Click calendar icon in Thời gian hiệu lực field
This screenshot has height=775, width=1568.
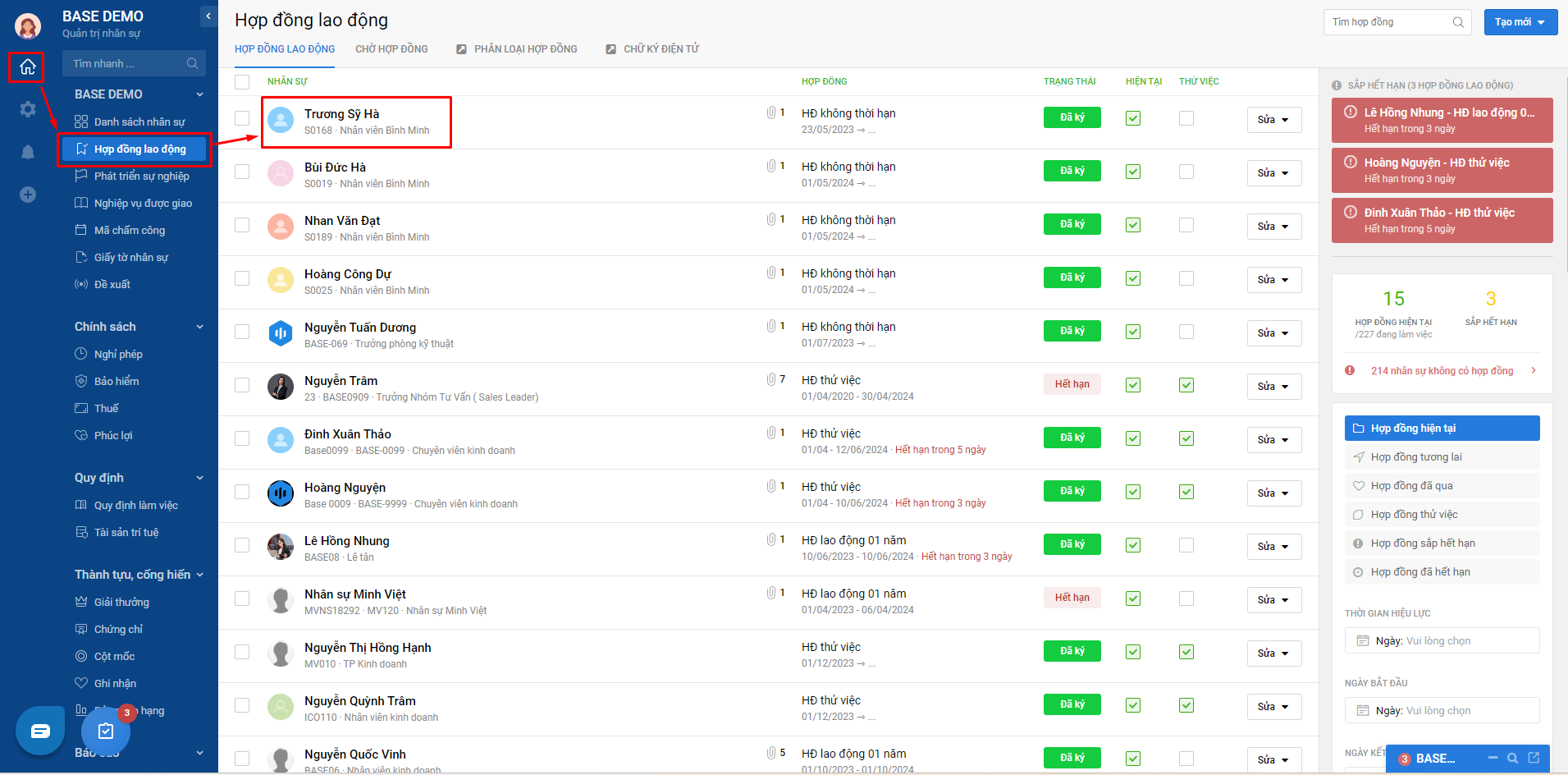click(1363, 640)
